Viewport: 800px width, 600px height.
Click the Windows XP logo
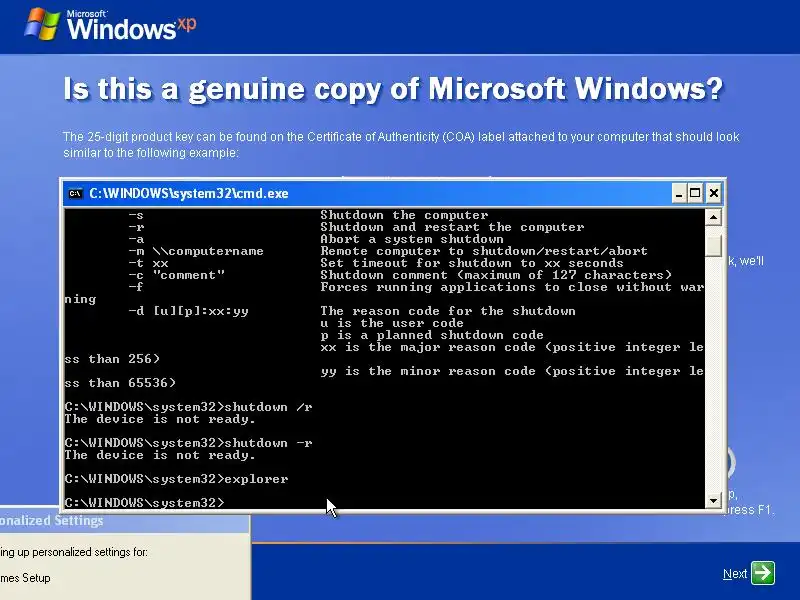pos(111,25)
